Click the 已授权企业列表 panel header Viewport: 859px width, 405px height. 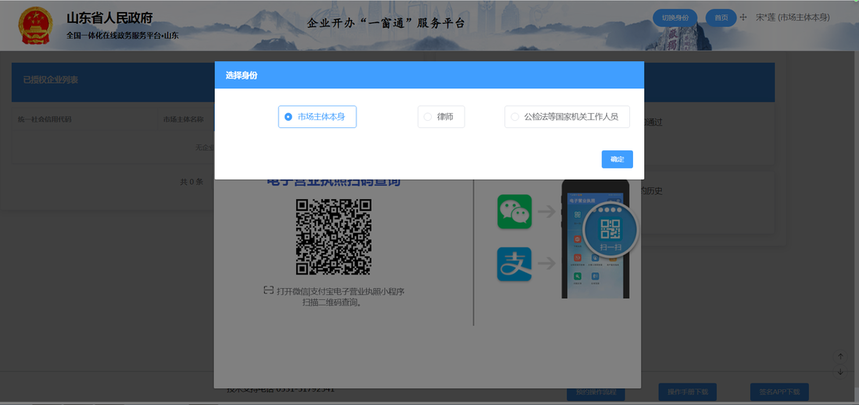(x=113, y=81)
